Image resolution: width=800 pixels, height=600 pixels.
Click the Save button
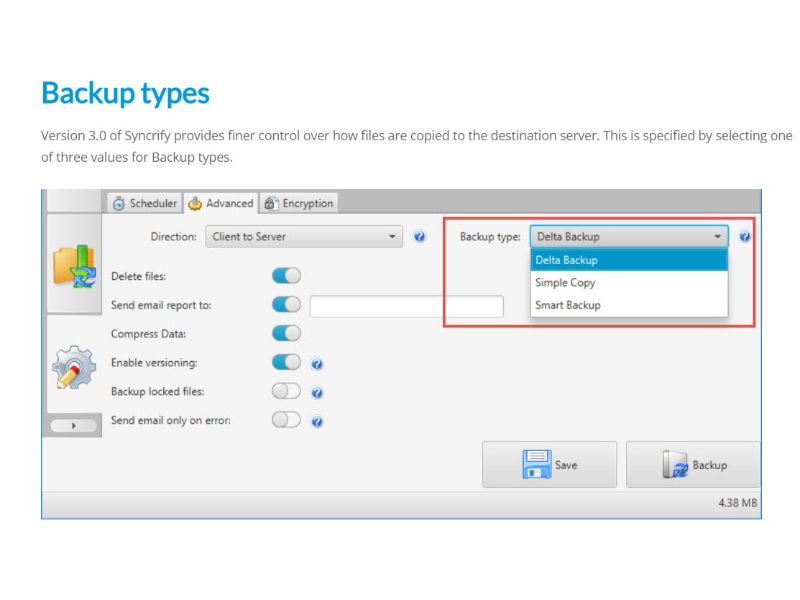549,465
